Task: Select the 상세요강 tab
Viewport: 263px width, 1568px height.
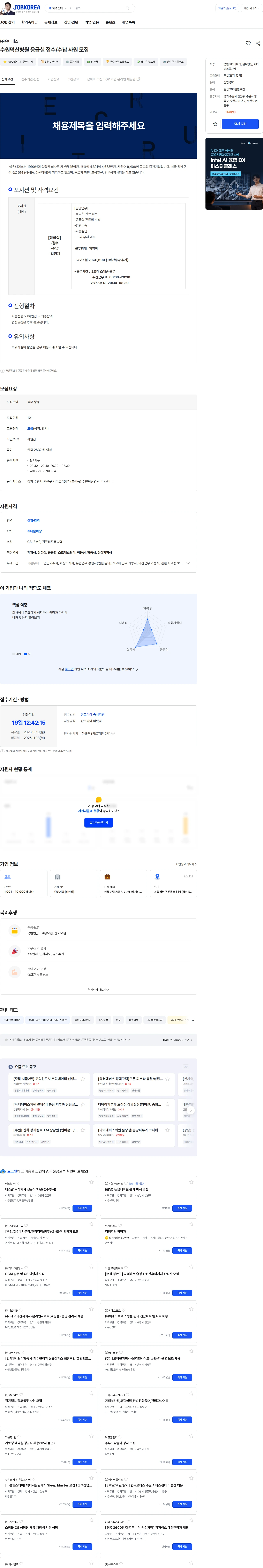Action: (x=7, y=79)
